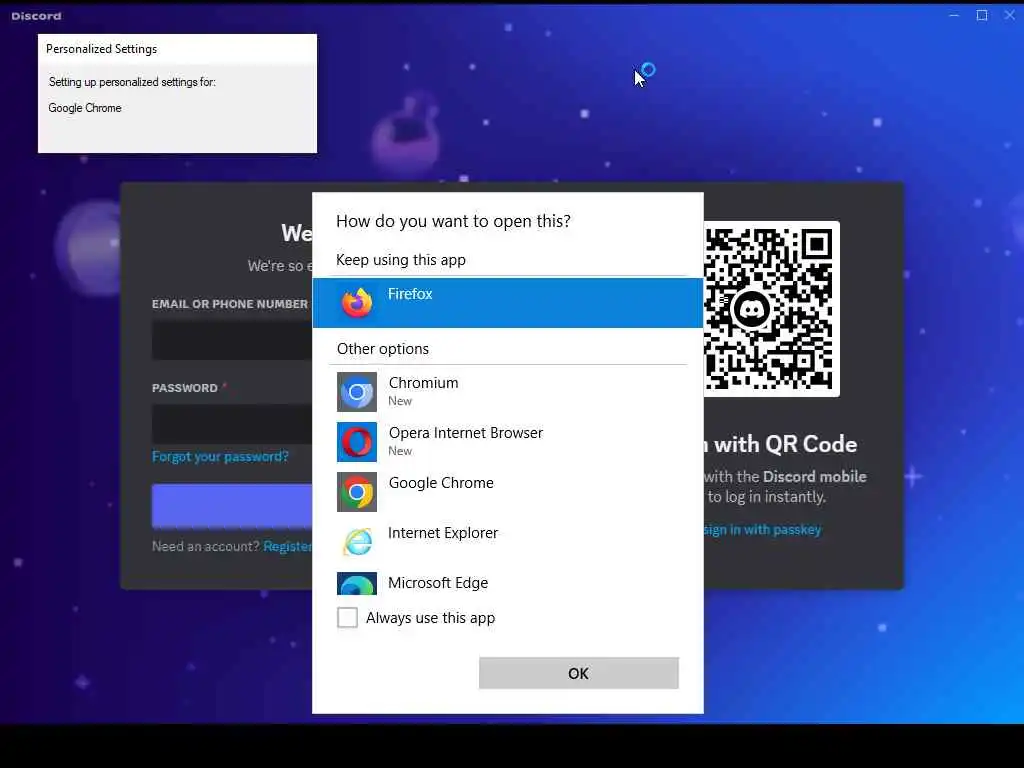Click the 'New' tag under Opera

point(400,451)
